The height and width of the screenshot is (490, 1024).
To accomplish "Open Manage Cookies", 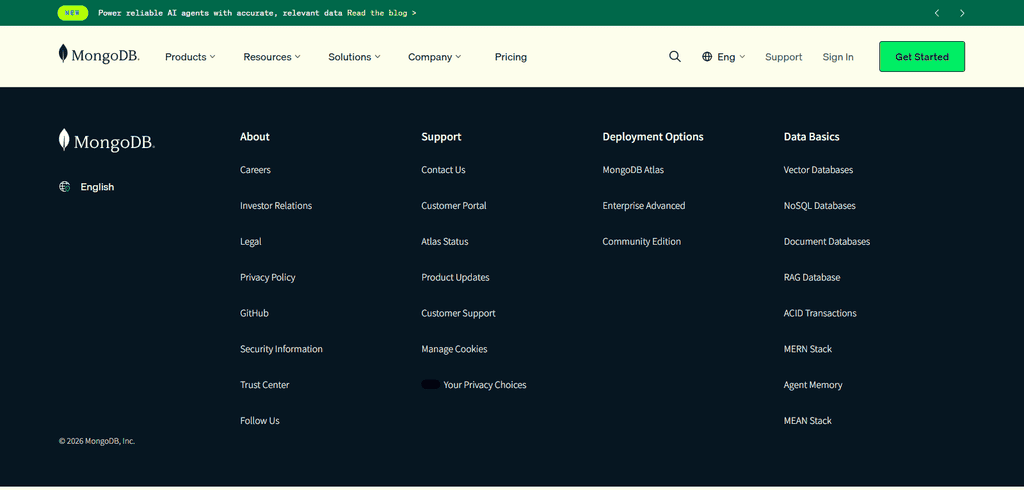I will click(454, 350).
